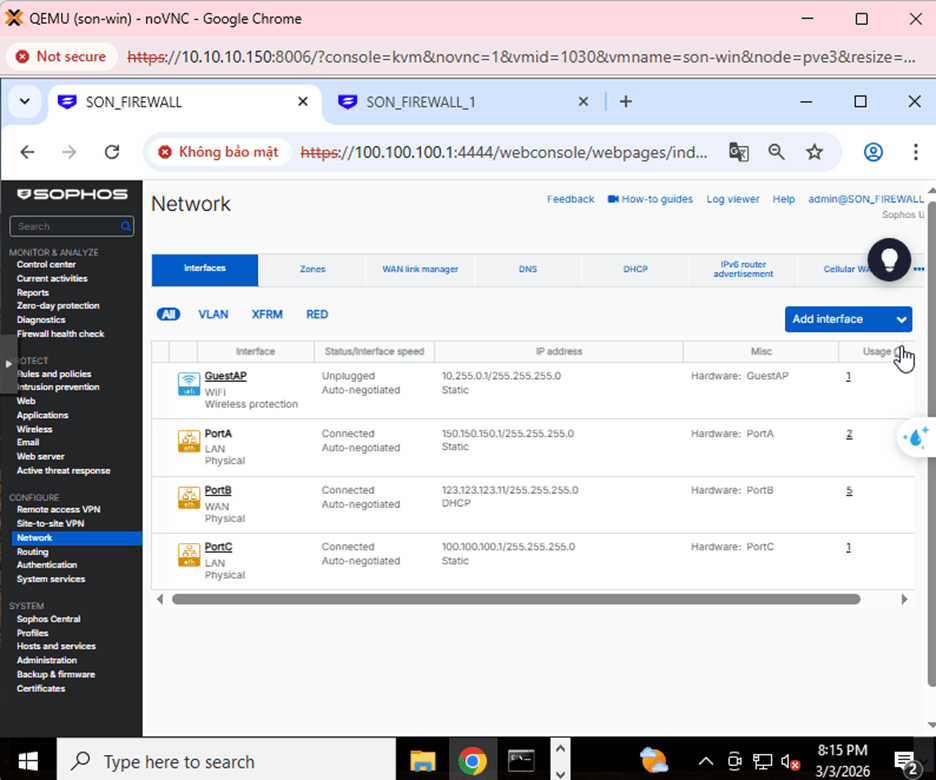Open the Chrome tab search chevron
The width and height of the screenshot is (936, 780).
[25, 102]
